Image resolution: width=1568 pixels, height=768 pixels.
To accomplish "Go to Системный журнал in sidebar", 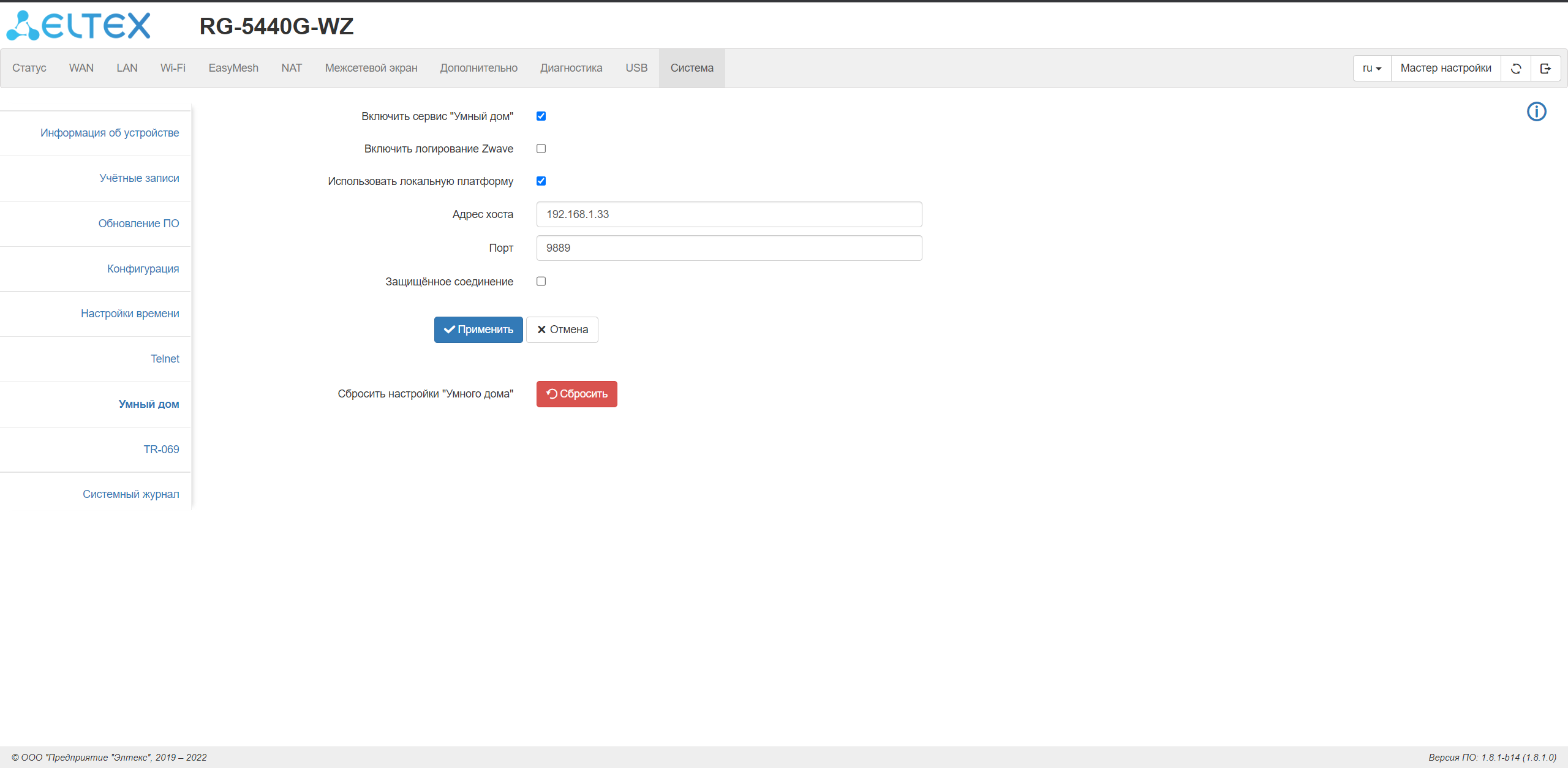I will 131,494.
